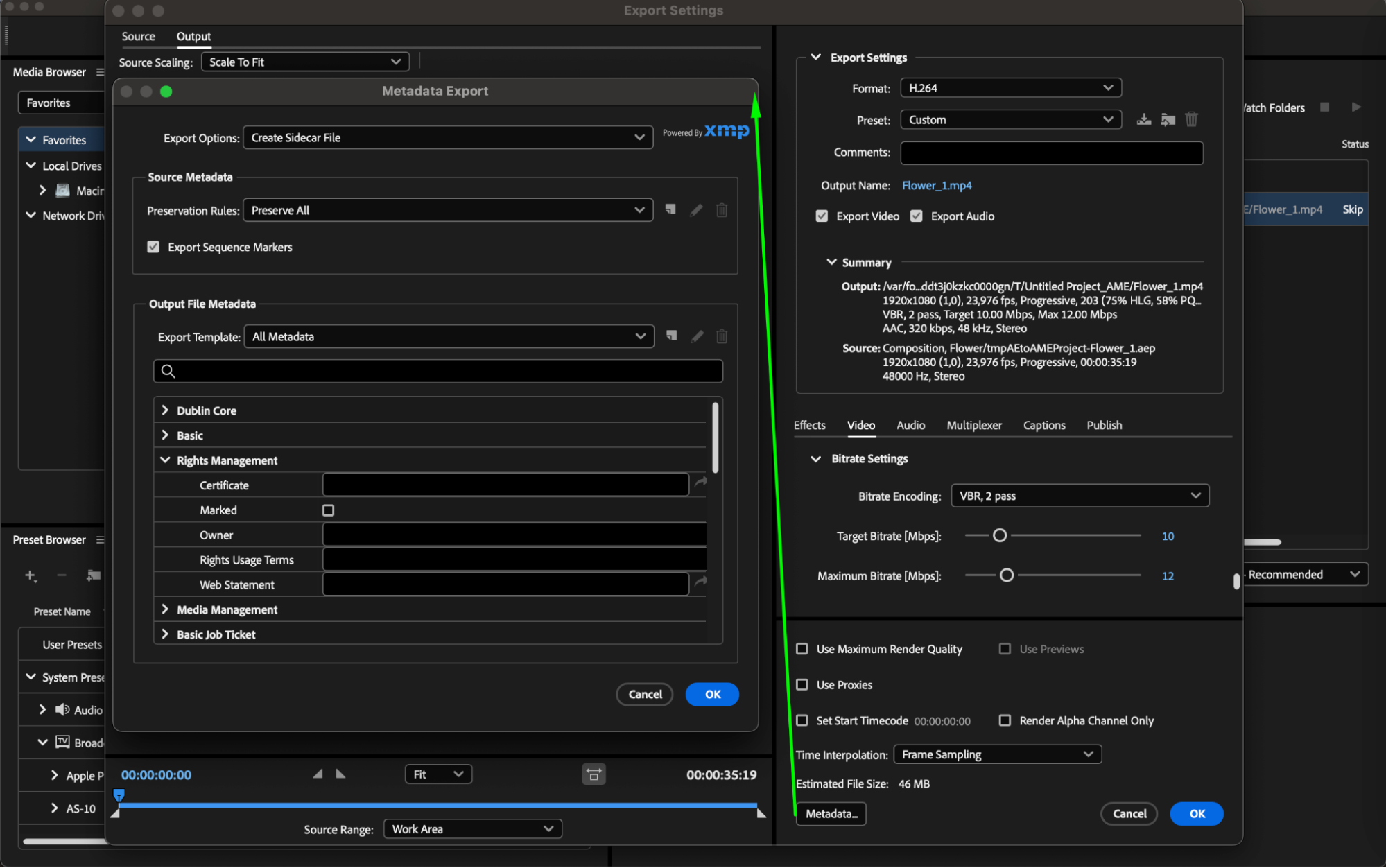1386x868 pixels.
Task: Switch to the Audio tab
Action: (x=910, y=425)
